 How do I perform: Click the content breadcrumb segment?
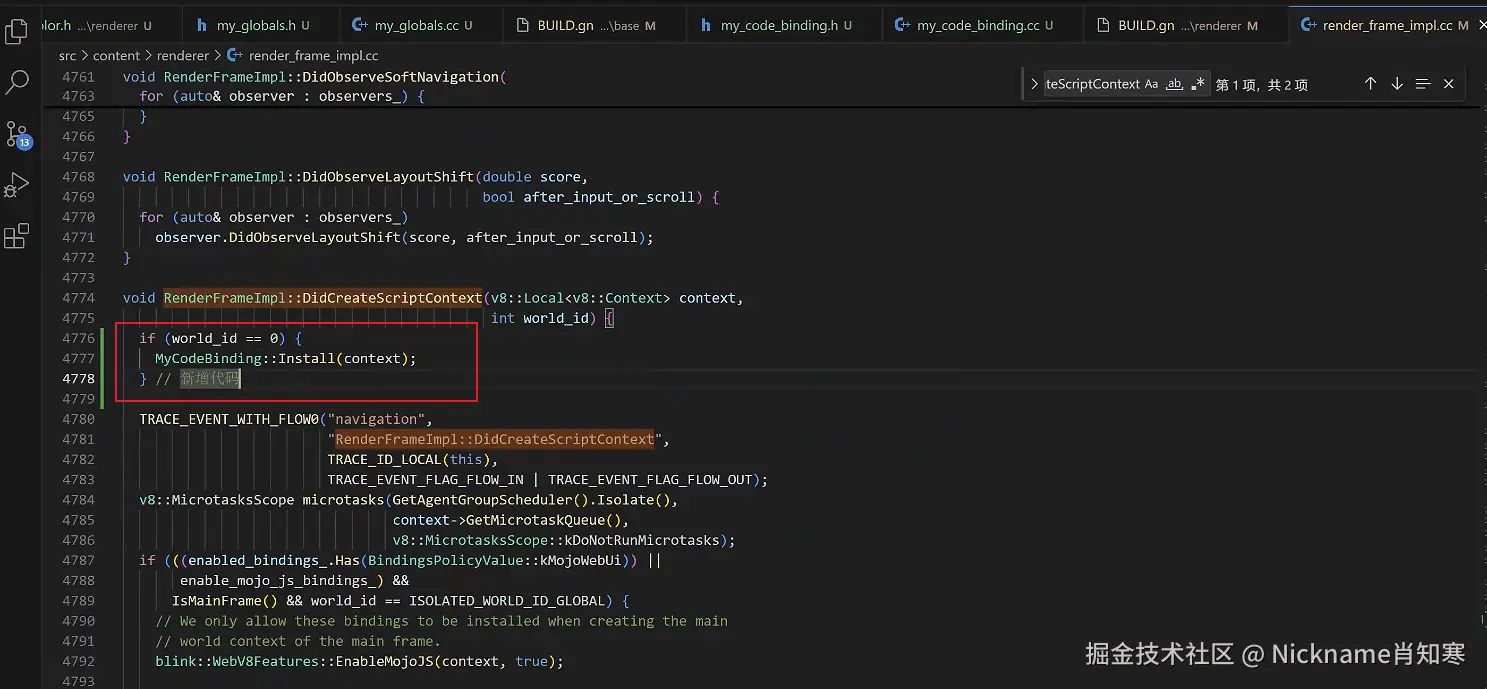[x=116, y=56]
